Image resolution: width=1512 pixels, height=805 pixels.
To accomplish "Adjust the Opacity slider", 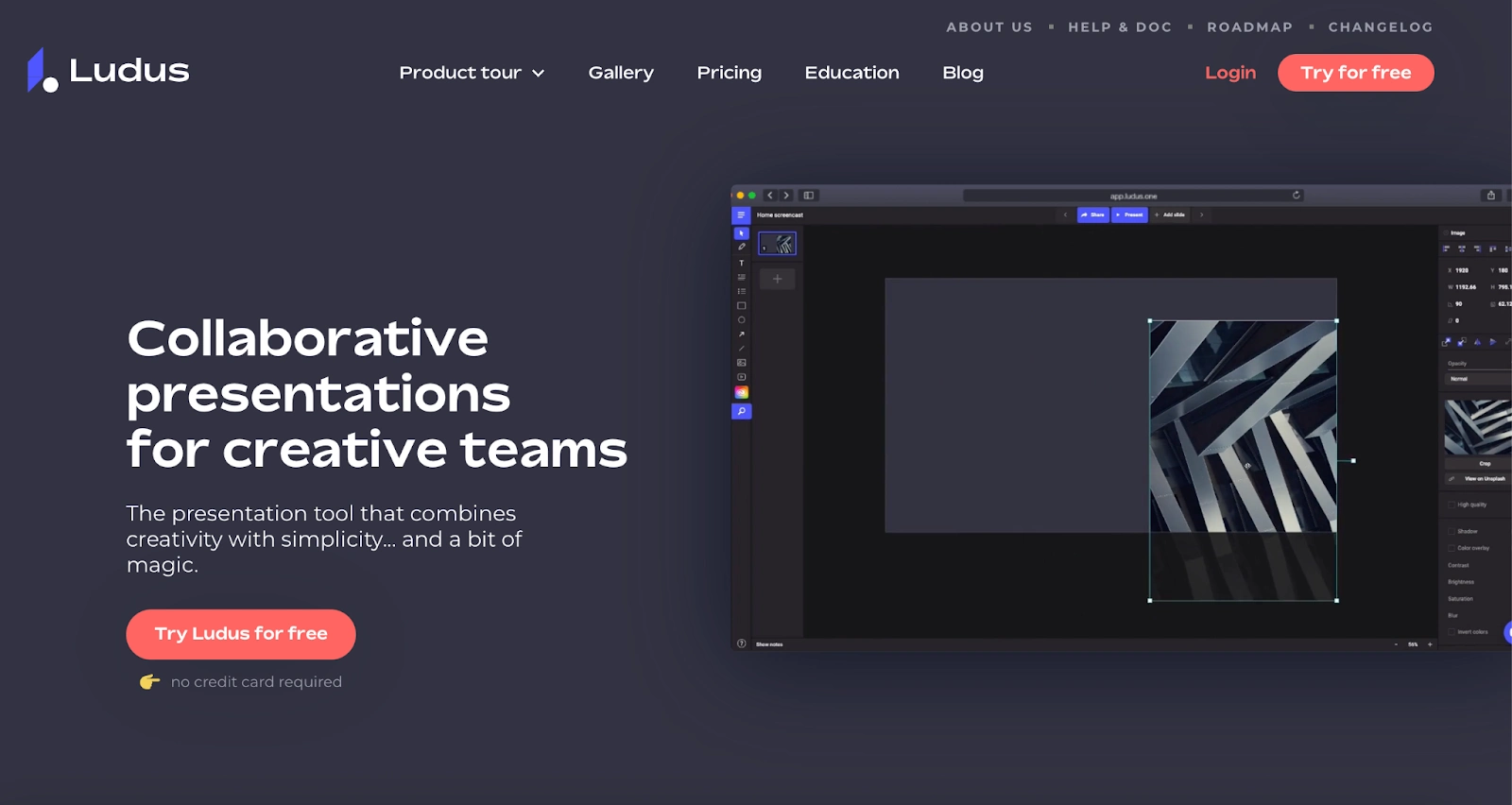I will [x=1479, y=369].
